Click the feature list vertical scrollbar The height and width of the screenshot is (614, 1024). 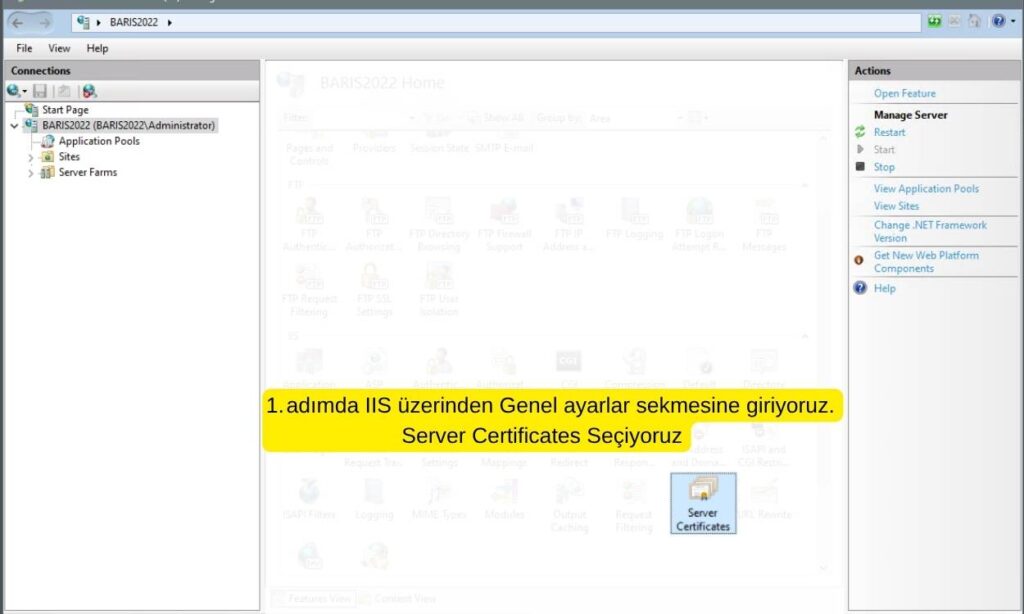[824, 353]
